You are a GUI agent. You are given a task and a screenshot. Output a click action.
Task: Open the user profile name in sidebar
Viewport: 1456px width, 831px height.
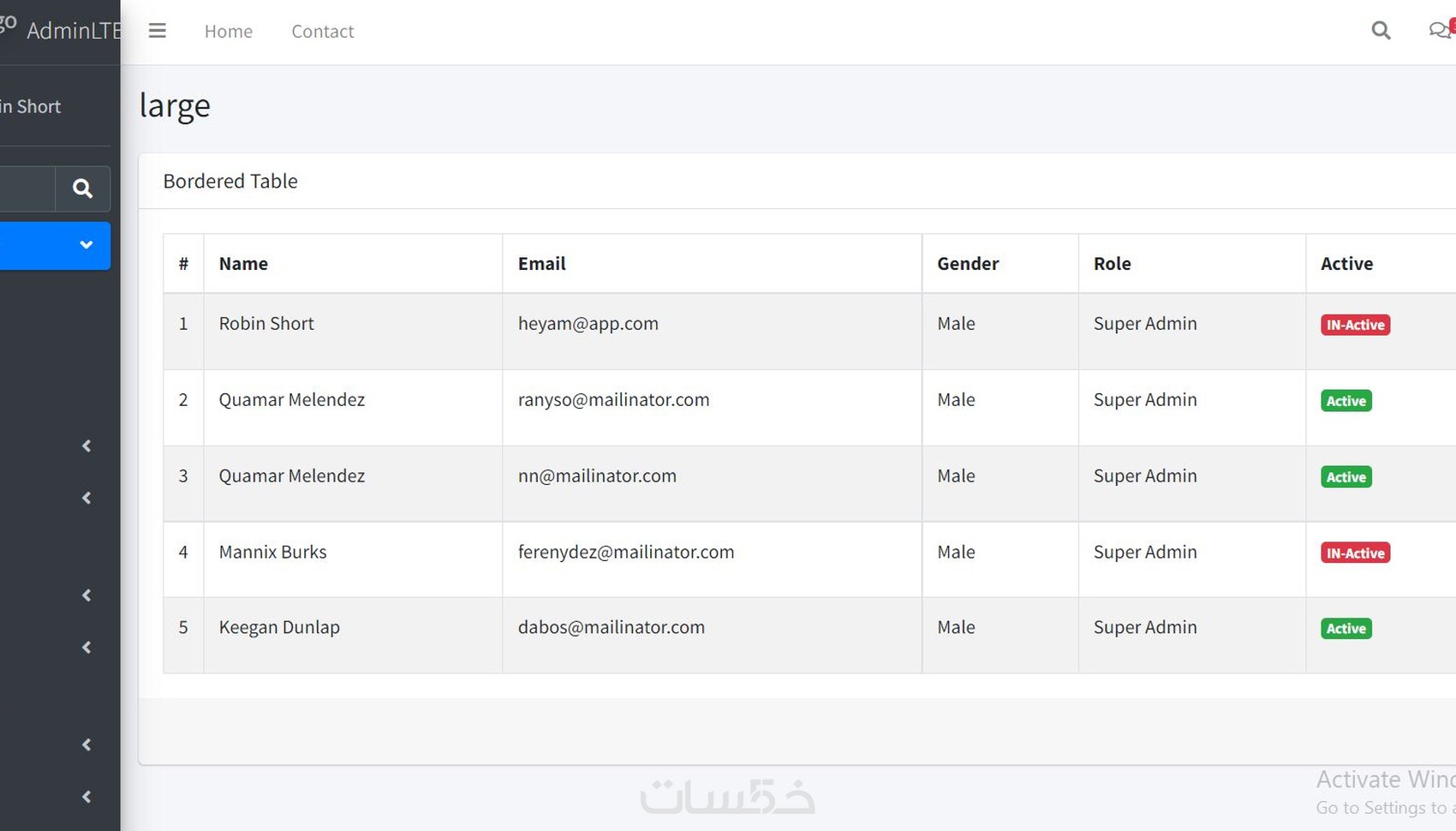click(x=31, y=107)
